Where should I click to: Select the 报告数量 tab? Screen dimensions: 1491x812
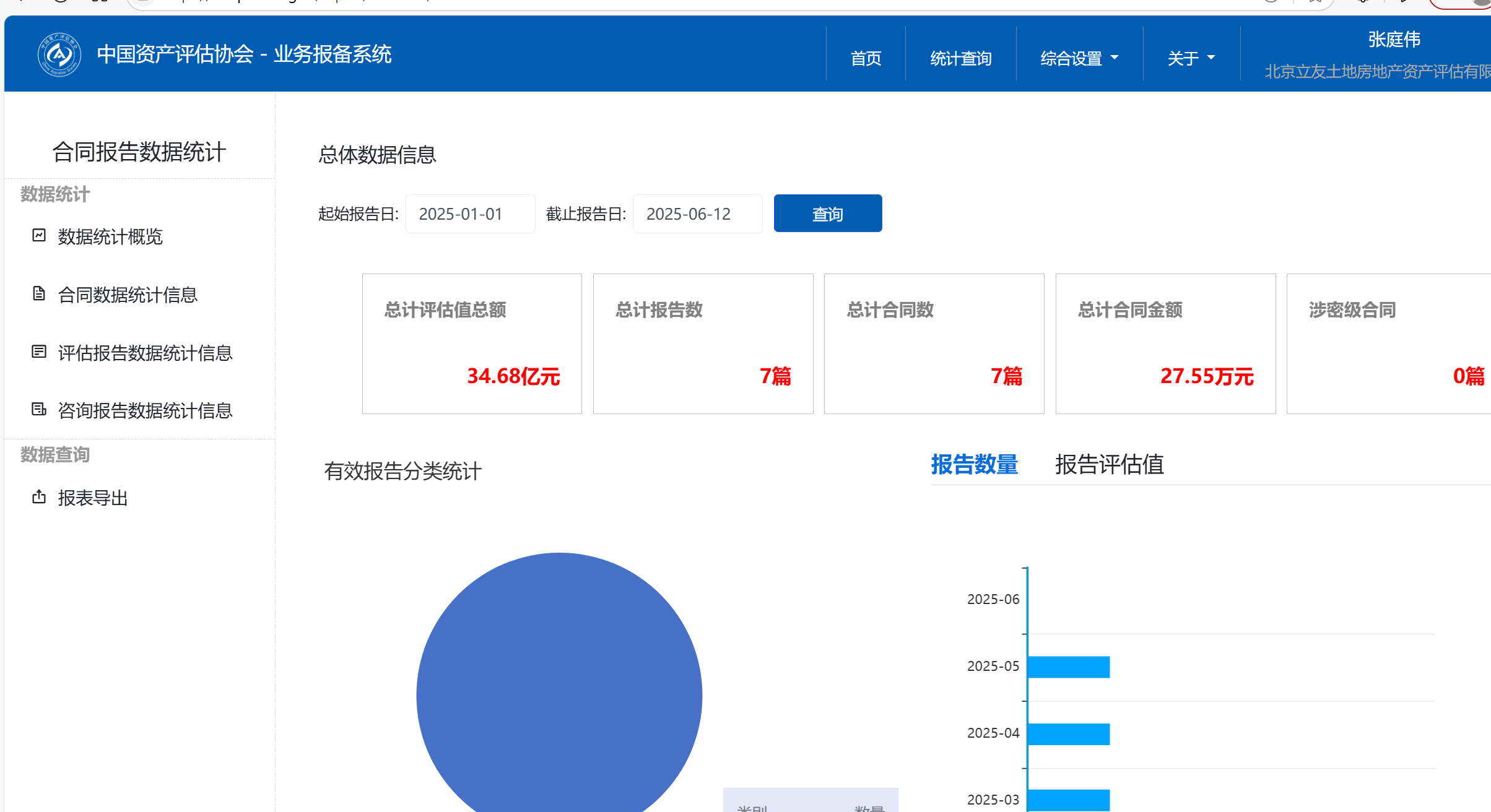[x=974, y=465]
